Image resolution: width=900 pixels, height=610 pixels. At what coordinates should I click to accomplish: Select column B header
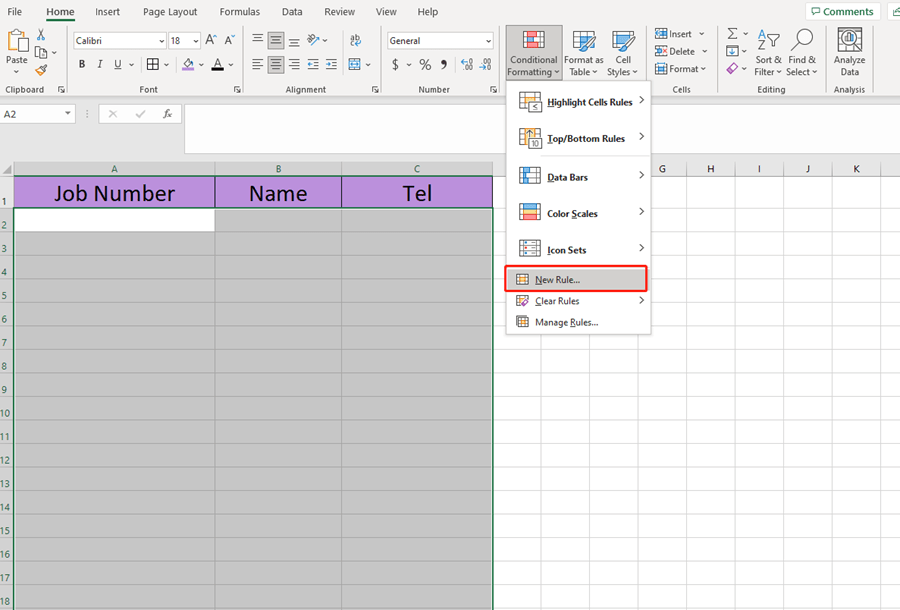(278, 169)
